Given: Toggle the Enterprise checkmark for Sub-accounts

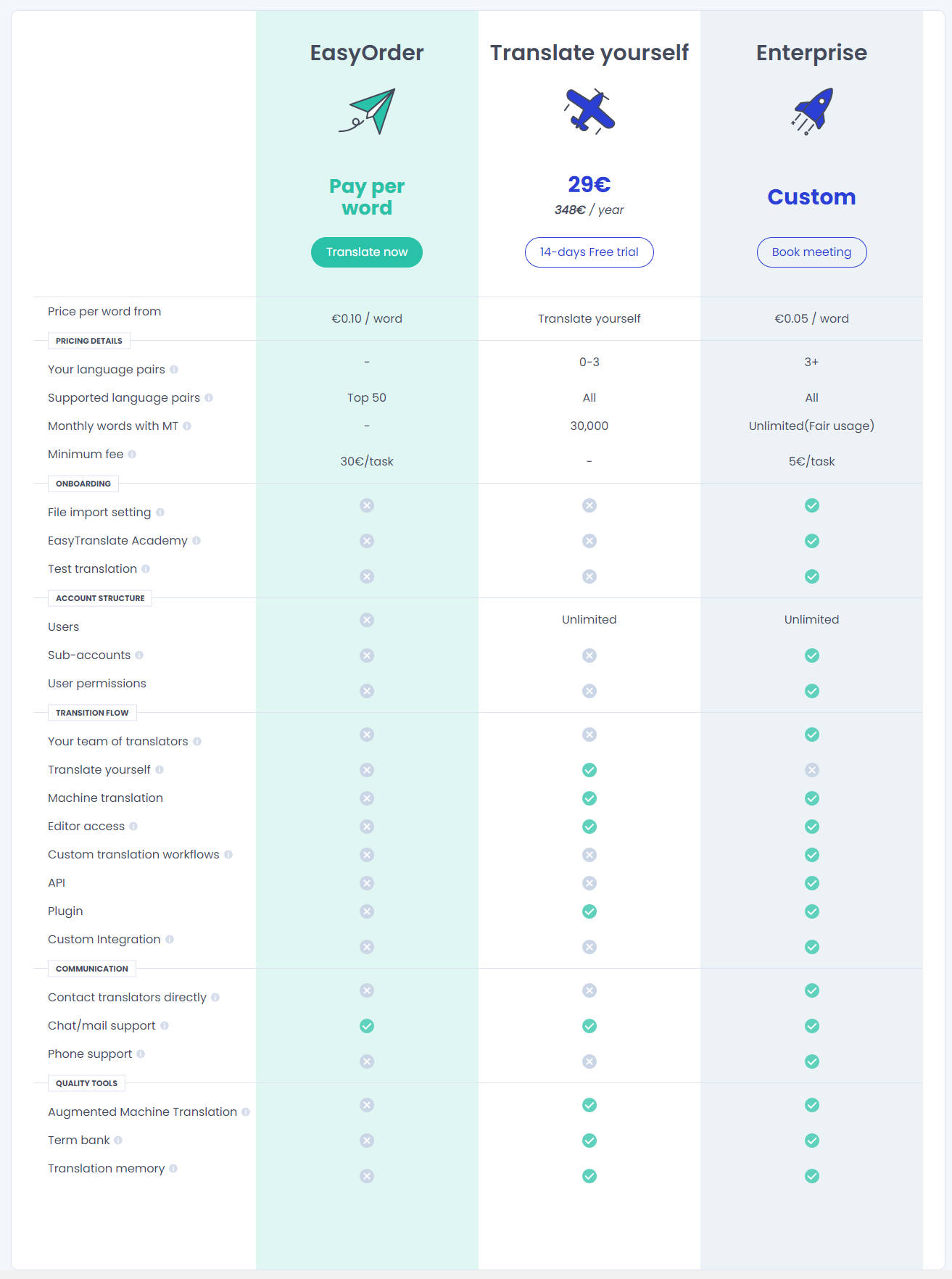Looking at the screenshot, I should (811, 655).
